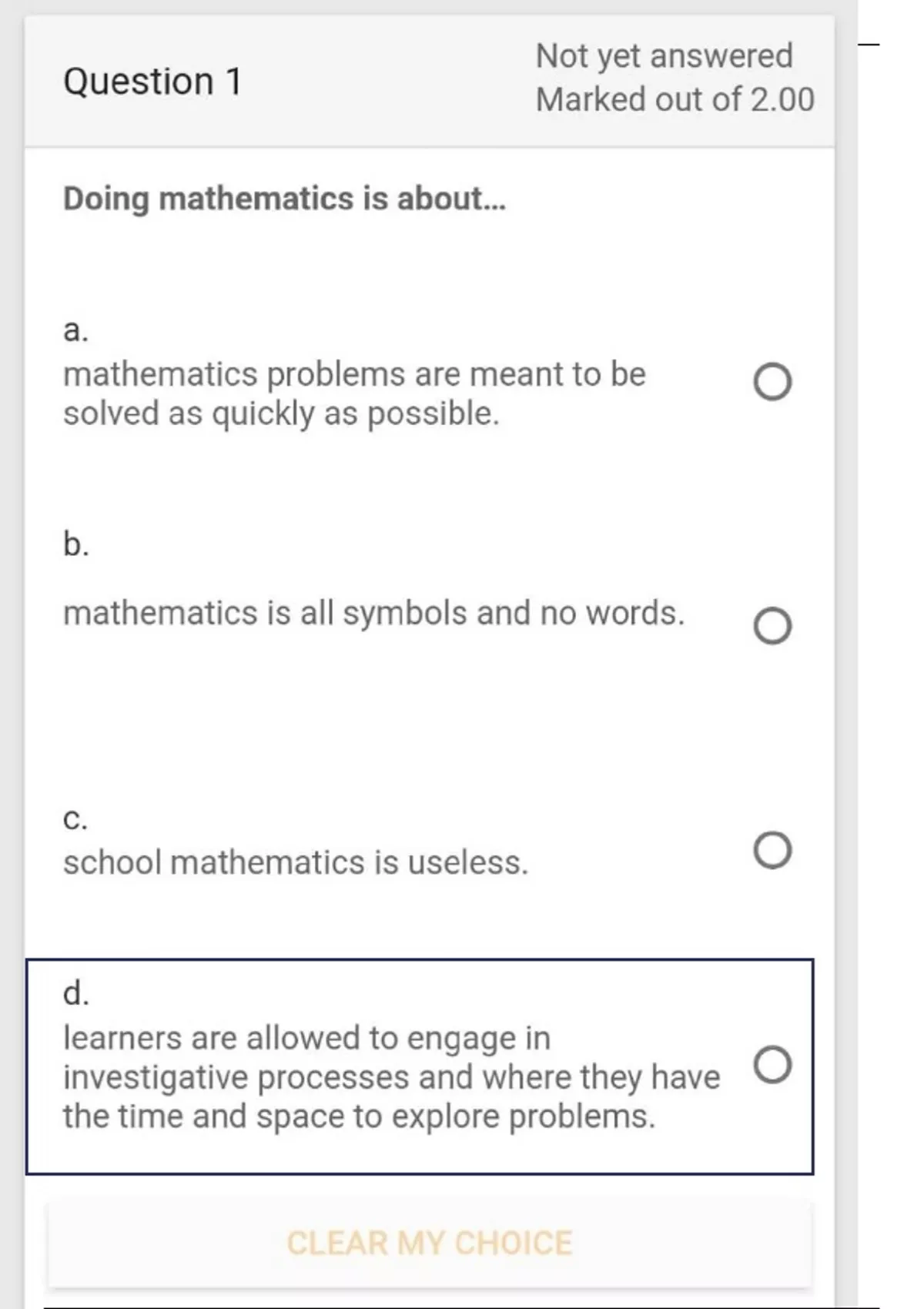Click the 'a.' option letter label

75,330
